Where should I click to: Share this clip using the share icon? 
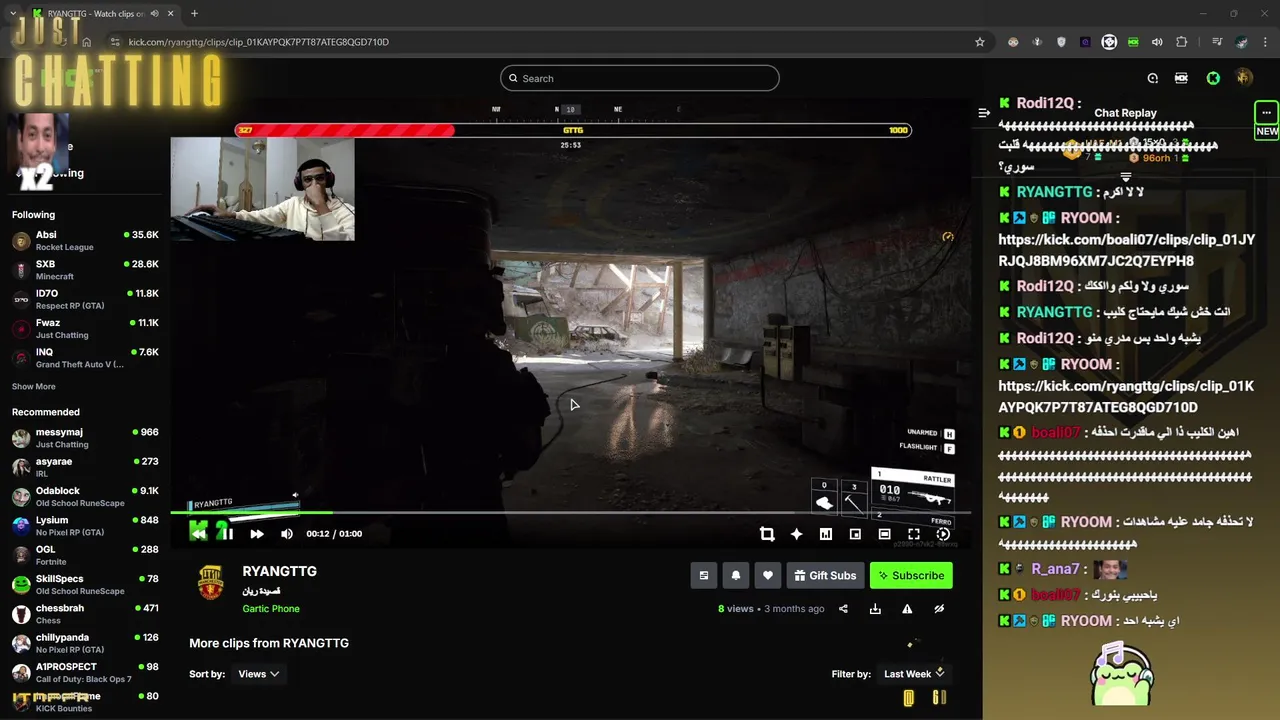[843, 608]
